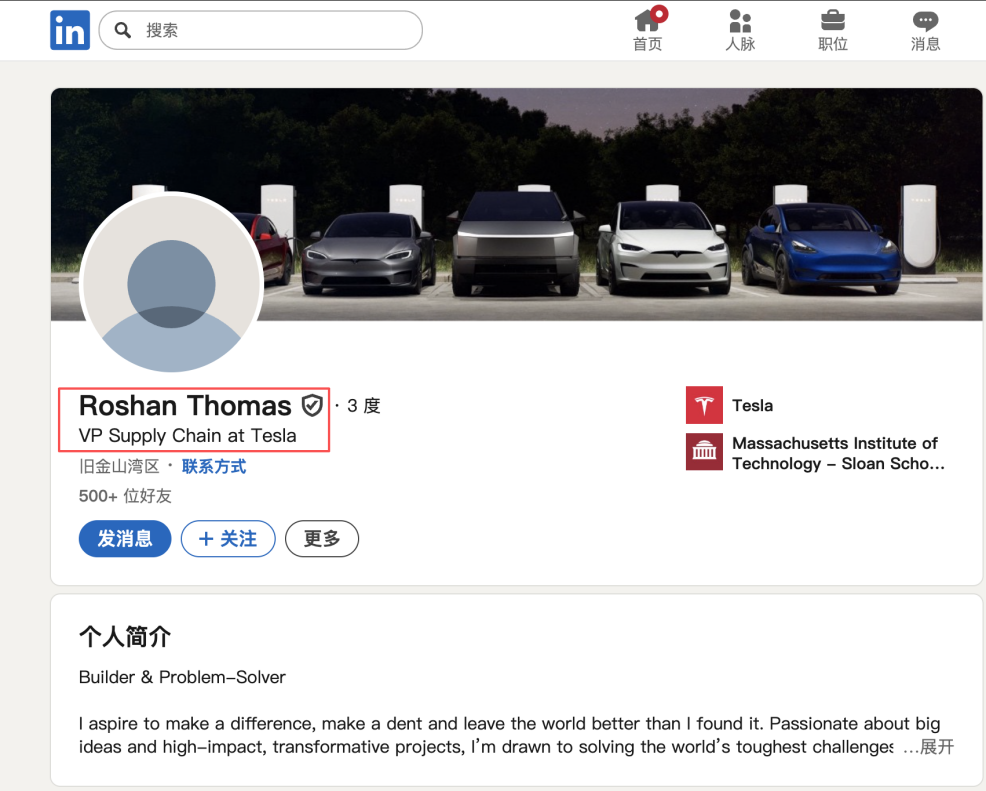This screenshot has height=791, width=986.
Task: Open the 更多 options dropdown
Action: pos(321,539)
